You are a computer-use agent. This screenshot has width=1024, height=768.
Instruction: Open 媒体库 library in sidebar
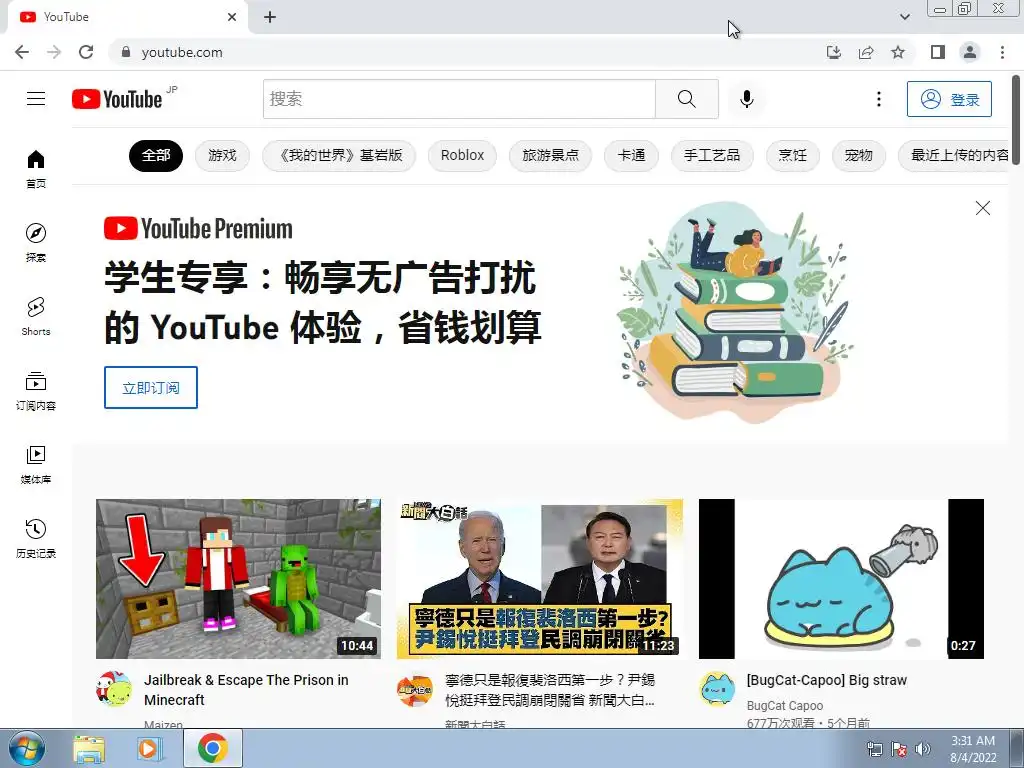tap(36, 464)
